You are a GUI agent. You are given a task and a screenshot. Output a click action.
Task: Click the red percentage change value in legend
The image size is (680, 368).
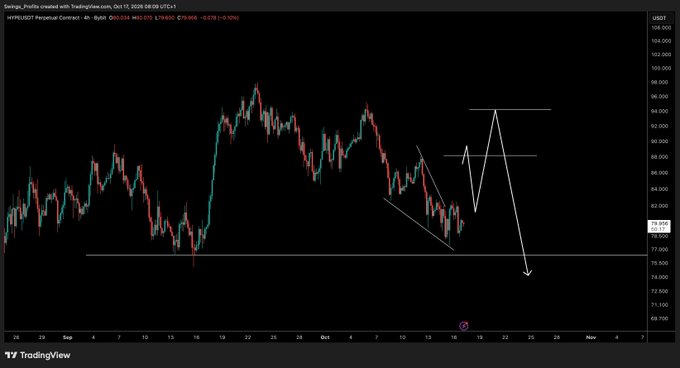click(x=229, y=18)
